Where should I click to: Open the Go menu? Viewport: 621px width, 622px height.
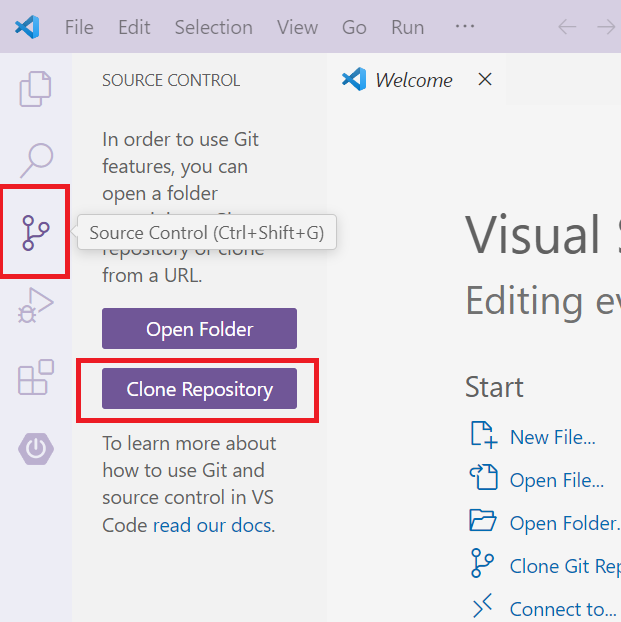[x=354, y=27]
